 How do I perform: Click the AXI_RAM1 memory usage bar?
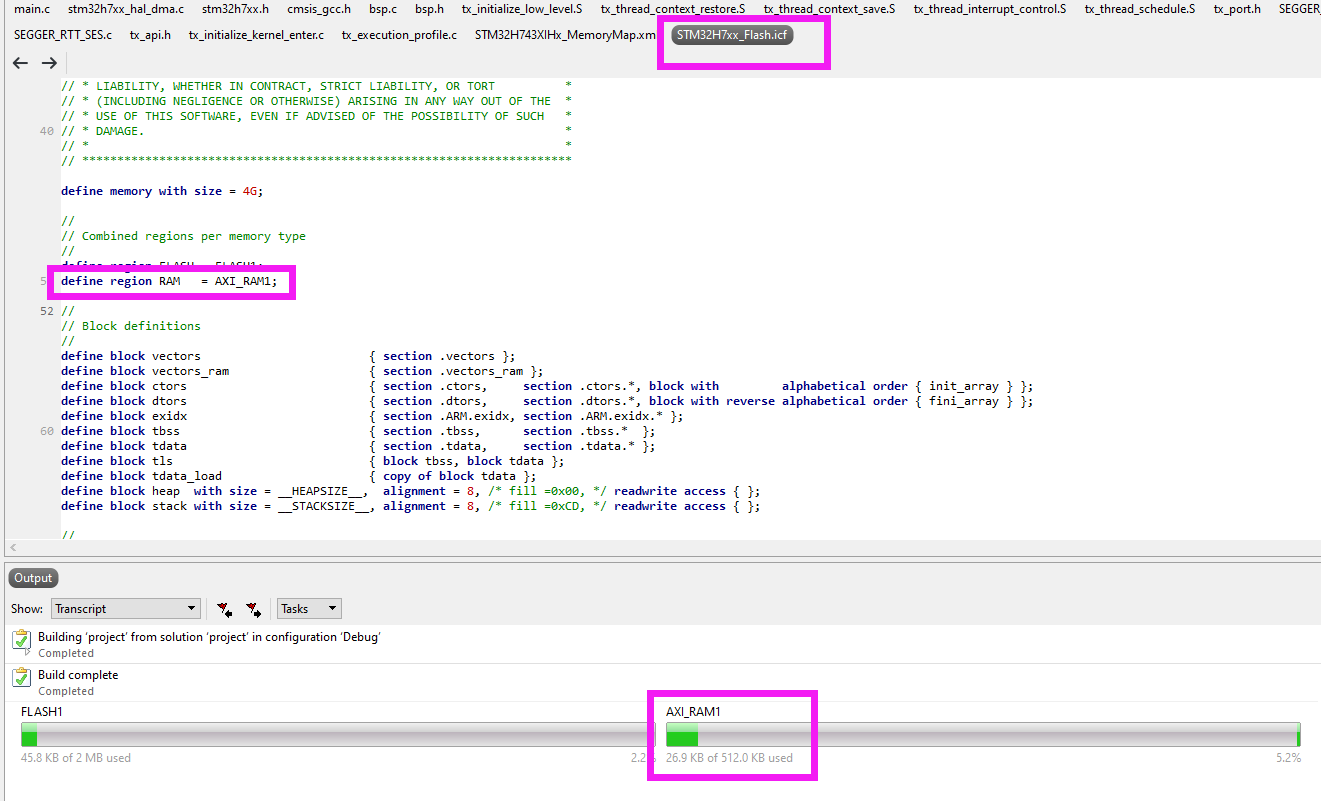coord(983,734)
